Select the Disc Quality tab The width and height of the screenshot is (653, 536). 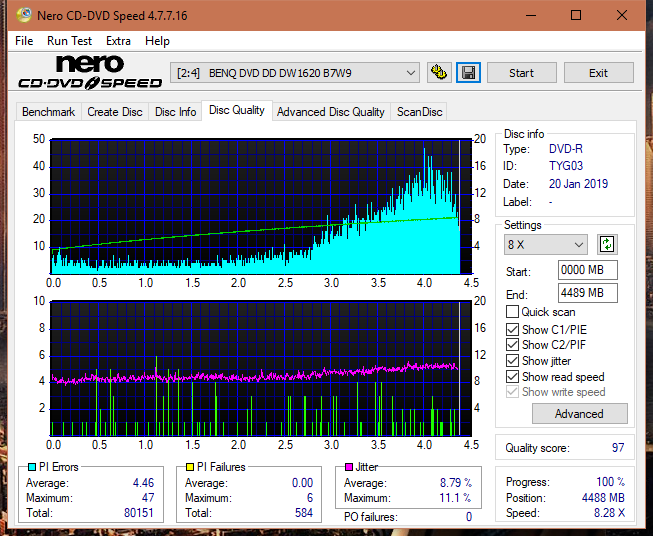pyautogui.click(x=237, y=110)
